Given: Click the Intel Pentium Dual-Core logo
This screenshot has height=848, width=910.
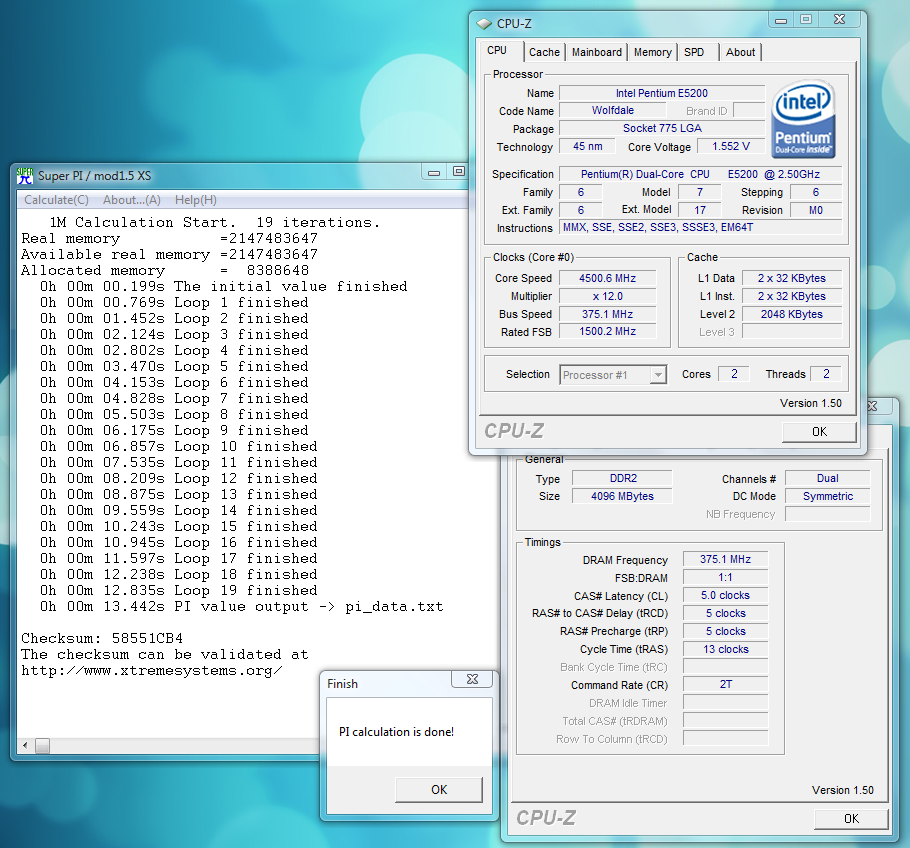Looking at the screenshot, I should pos(803,119).
